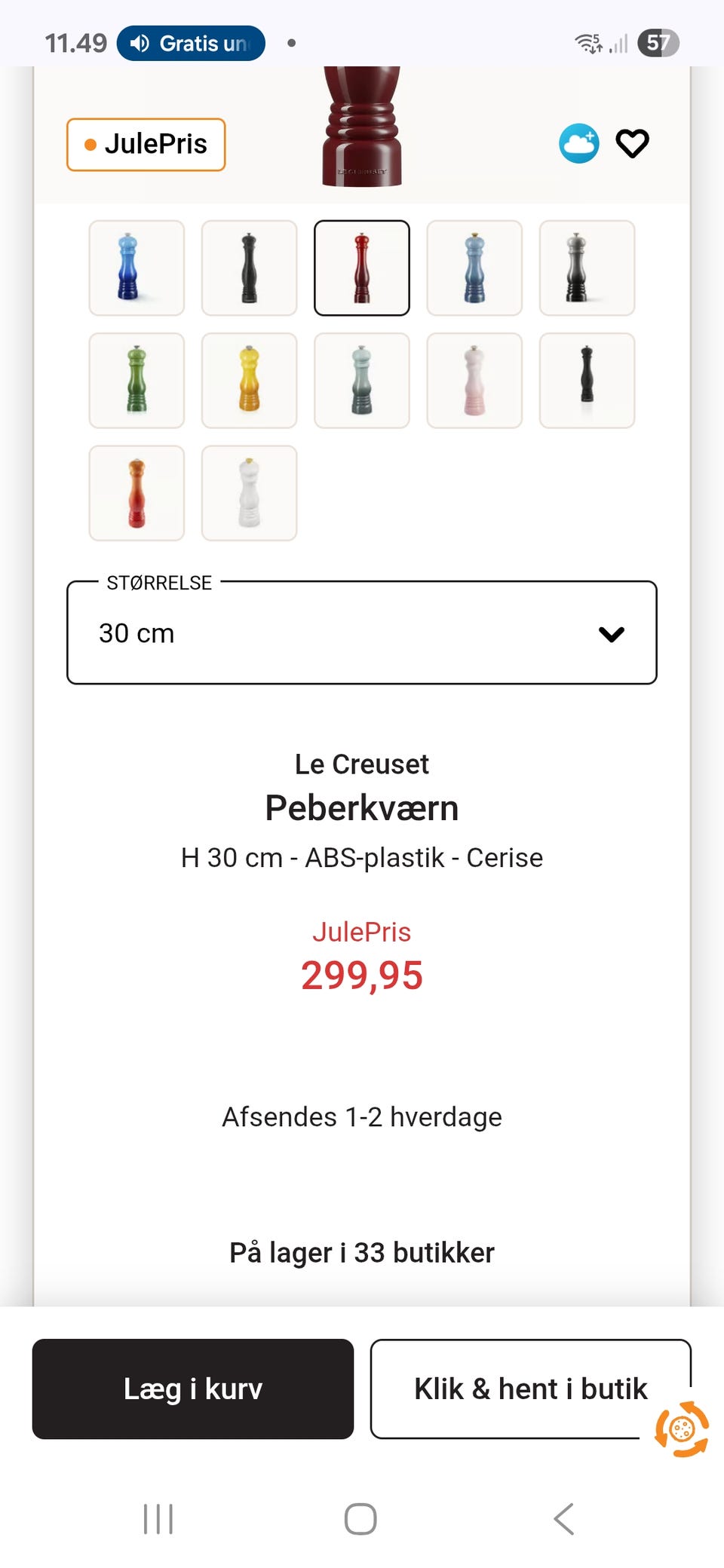This screenshot has height=1568, width=724.
Task: Select the yellow pepper mill variant
Action: point(249,381)
